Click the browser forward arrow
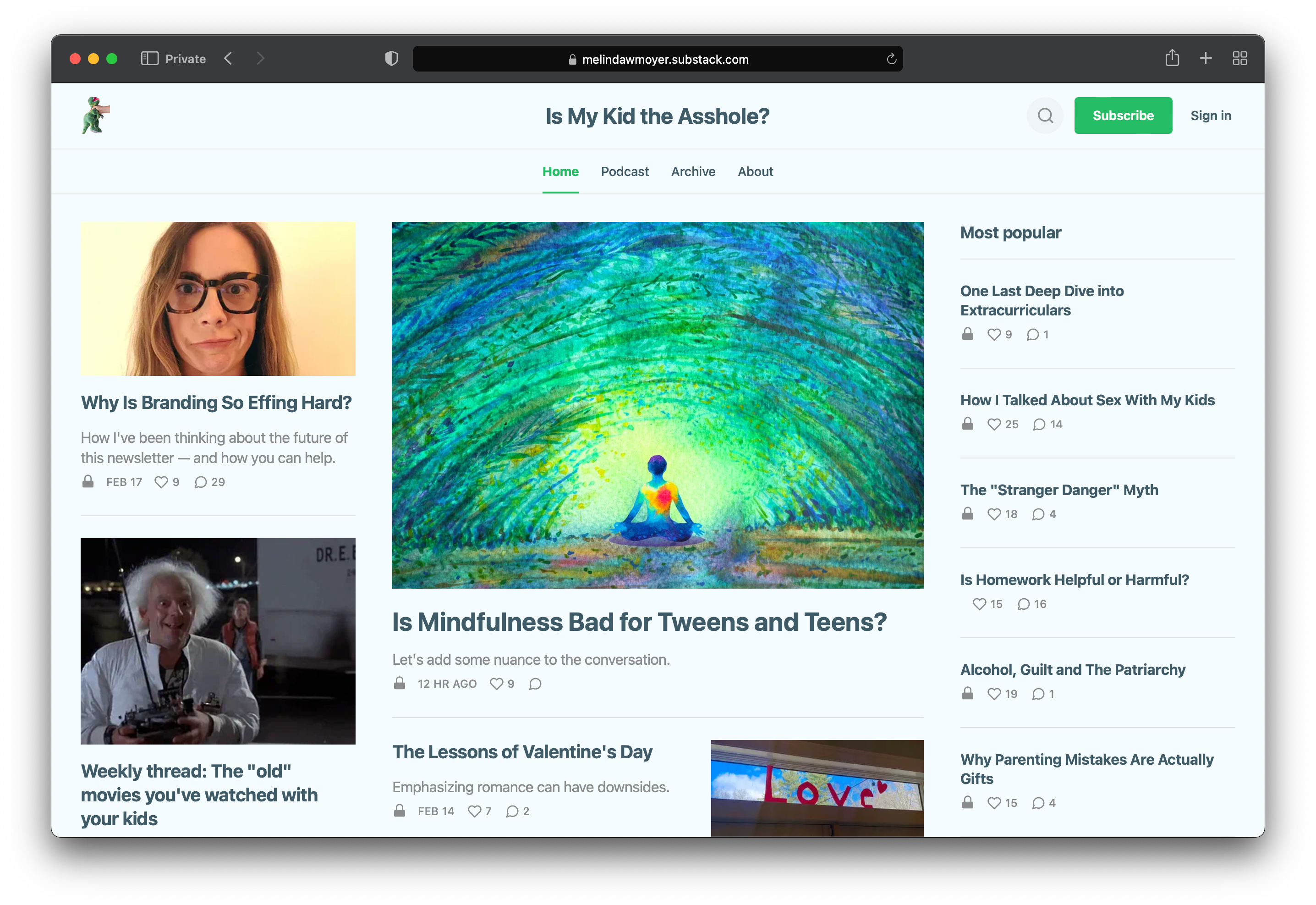 pos(260,58)
